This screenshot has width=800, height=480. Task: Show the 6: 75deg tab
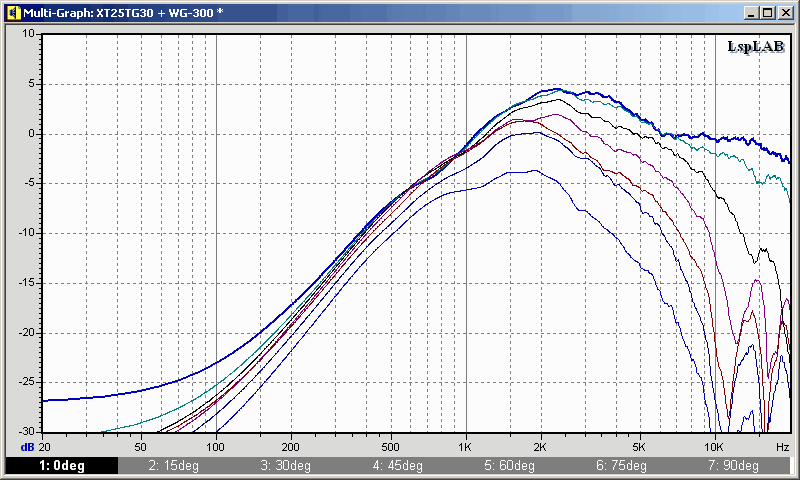(x=621, y=465)
